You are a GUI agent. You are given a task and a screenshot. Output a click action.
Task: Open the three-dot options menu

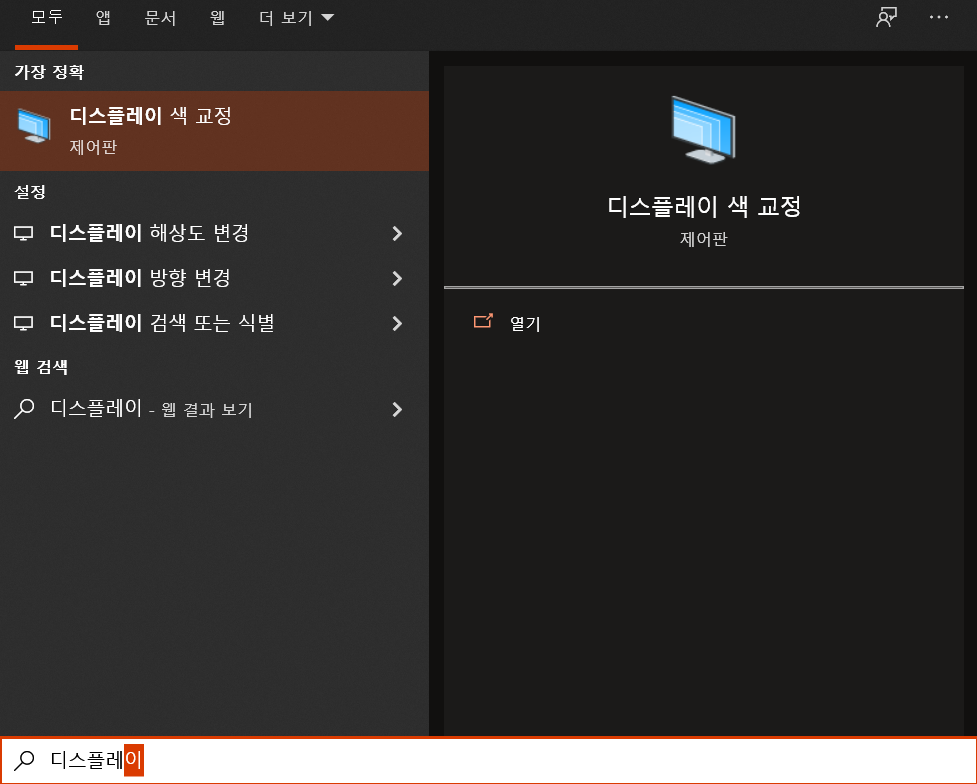[x=938, y=17]
